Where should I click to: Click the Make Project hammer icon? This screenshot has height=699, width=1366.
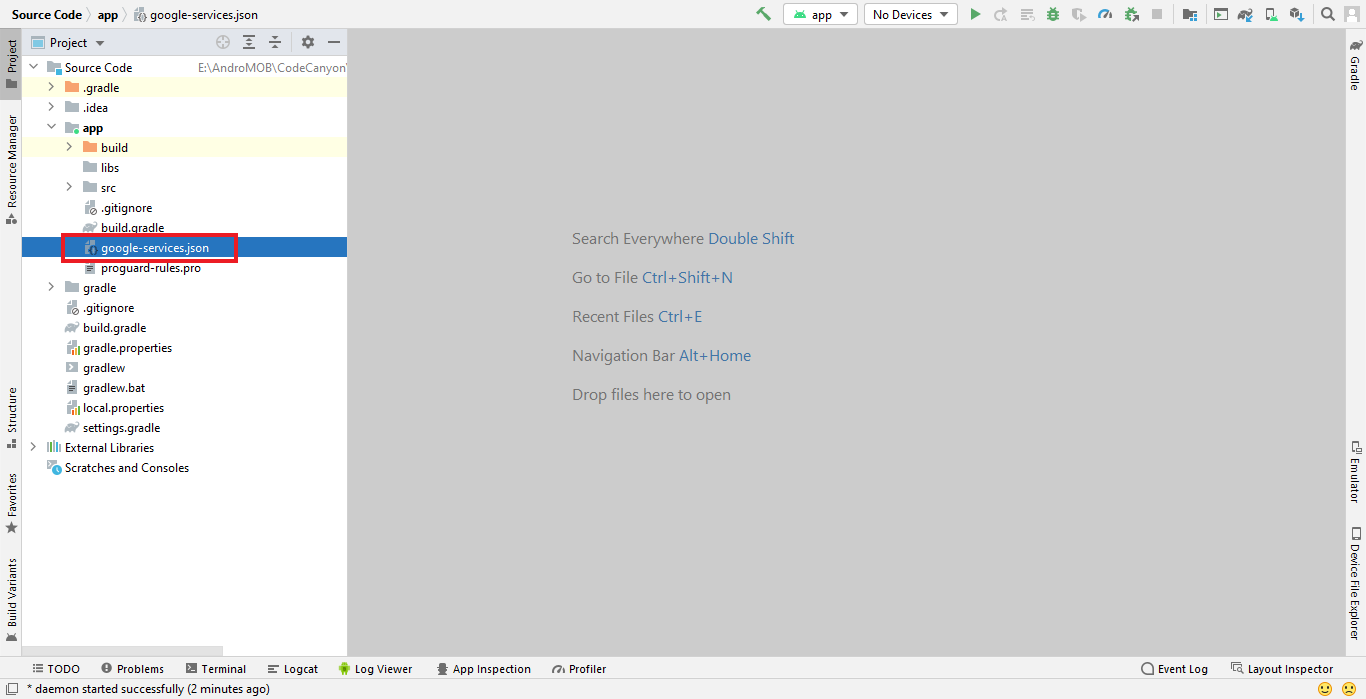pos(764,14)
